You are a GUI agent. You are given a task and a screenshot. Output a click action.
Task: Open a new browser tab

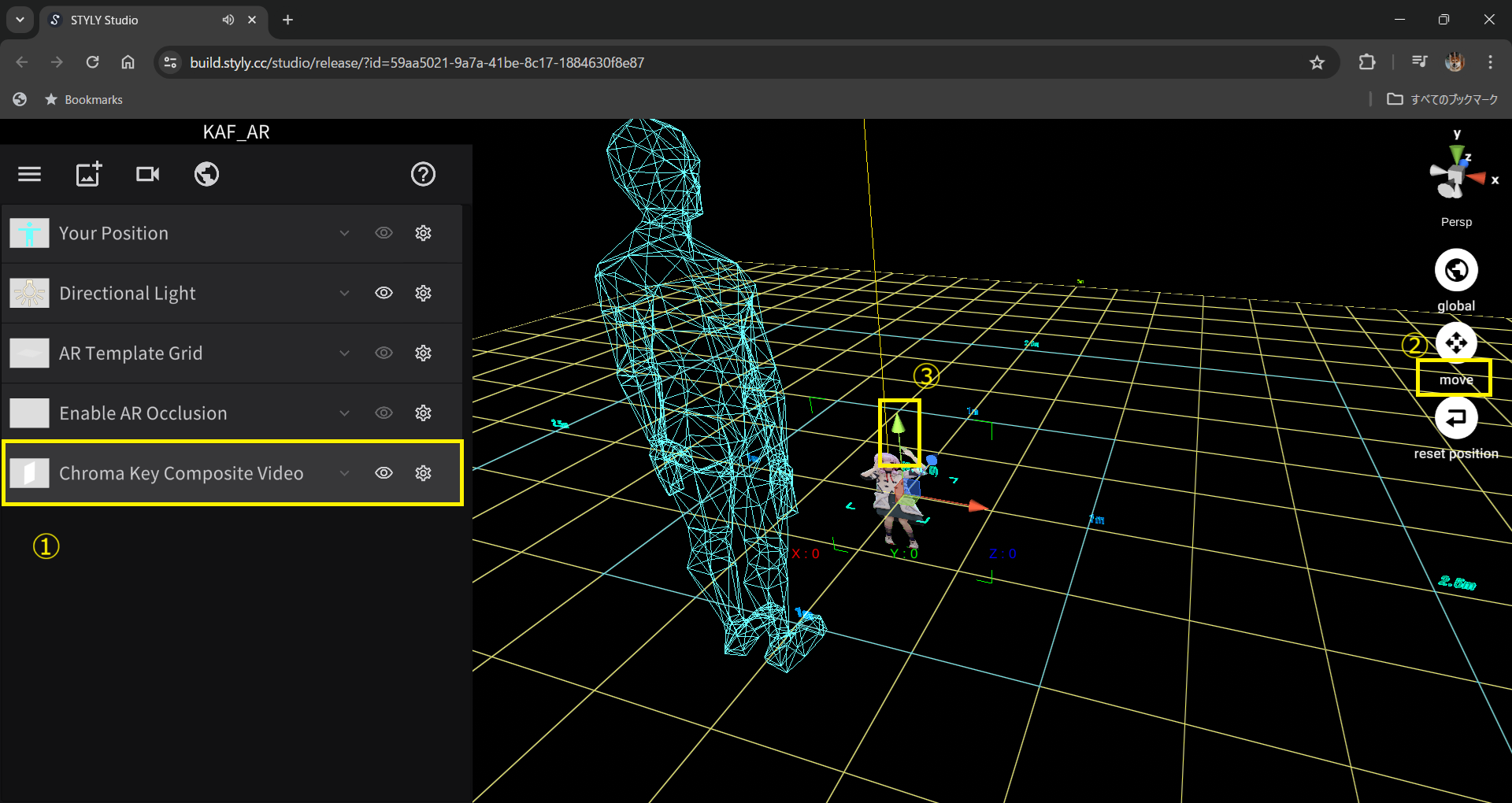tap(288, 20)
